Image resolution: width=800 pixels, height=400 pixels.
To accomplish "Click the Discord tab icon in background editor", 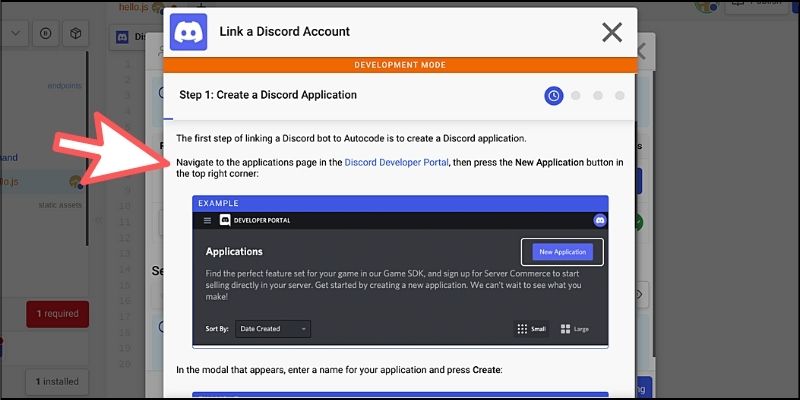I will pos(122,37).
